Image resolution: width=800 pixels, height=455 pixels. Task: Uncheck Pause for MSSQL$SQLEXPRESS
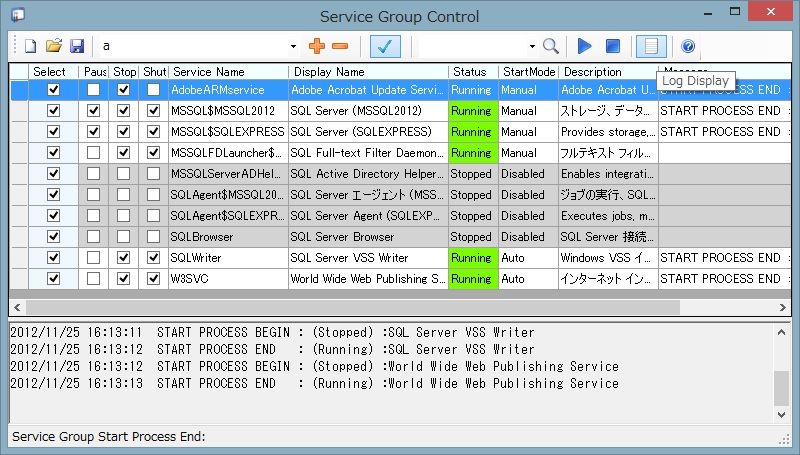(93, 132)
